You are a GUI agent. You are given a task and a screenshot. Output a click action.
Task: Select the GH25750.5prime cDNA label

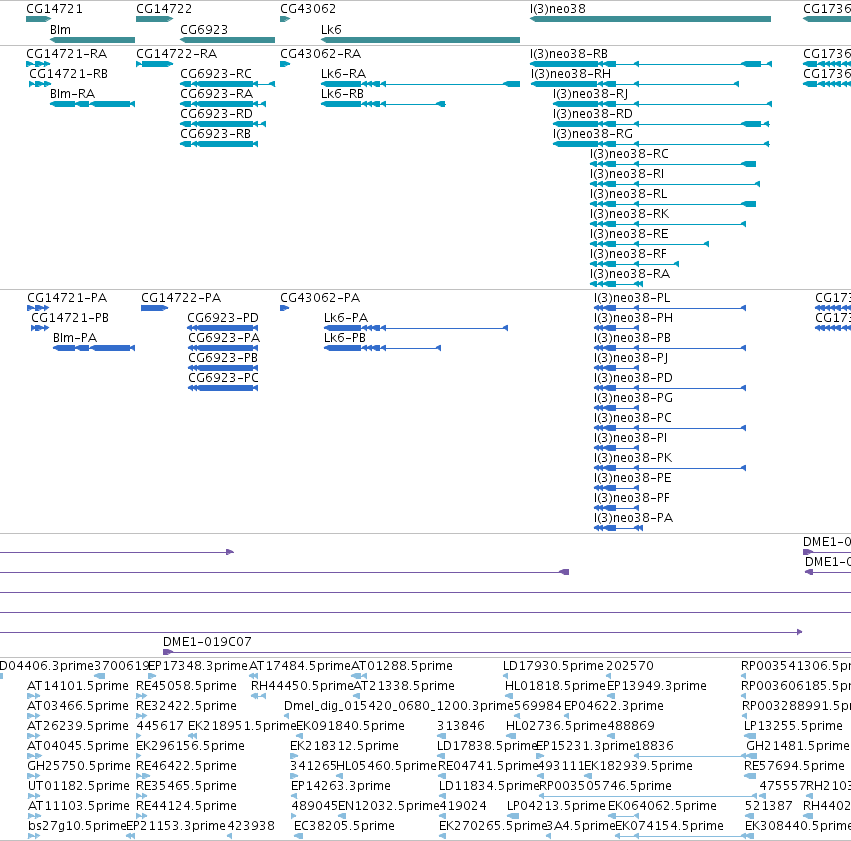click(79, 766)
